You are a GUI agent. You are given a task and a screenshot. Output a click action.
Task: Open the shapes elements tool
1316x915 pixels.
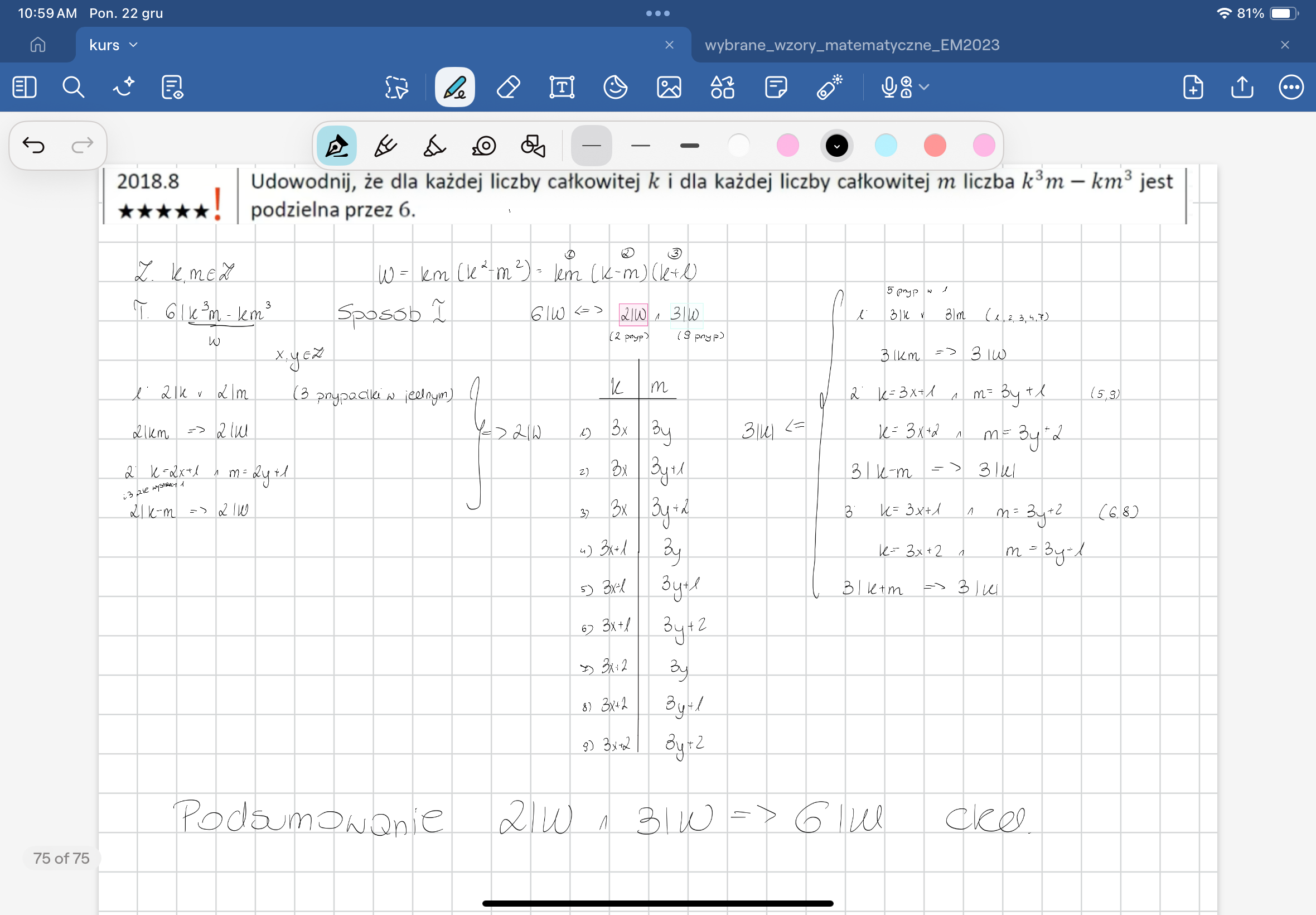(x=722, y=88)
